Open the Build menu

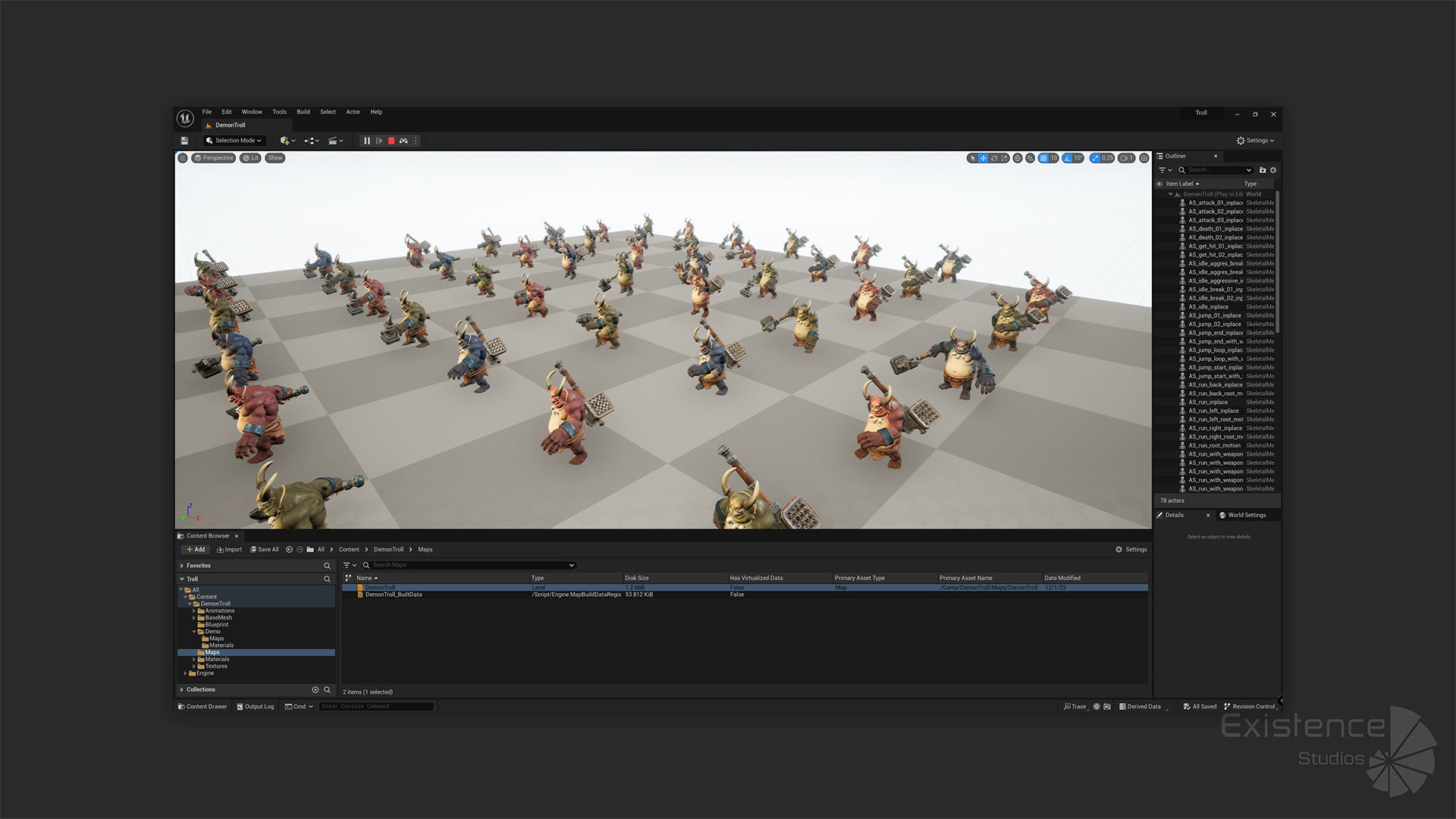tap(303, 112)
